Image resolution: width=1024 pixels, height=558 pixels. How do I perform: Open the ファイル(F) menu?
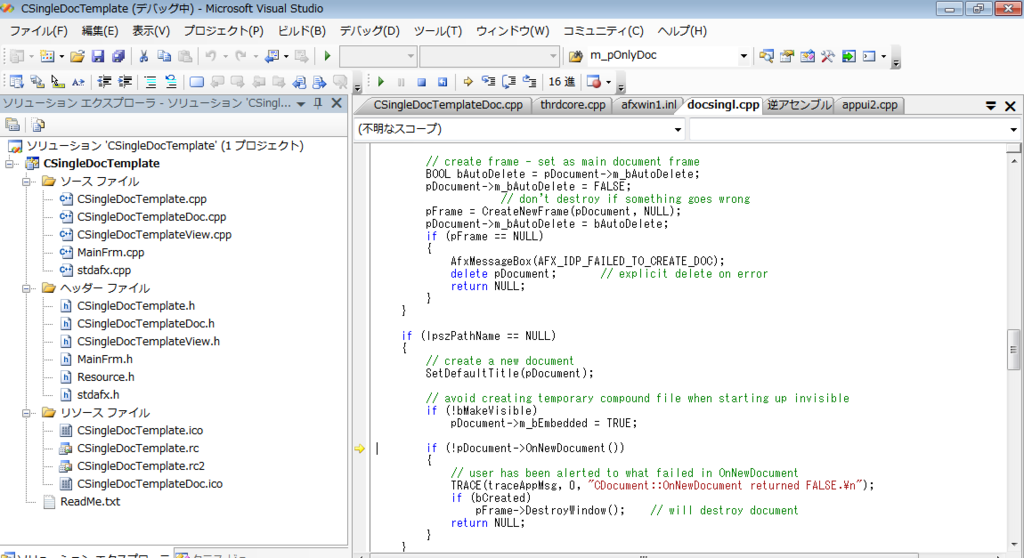click(x=39, y=31)
